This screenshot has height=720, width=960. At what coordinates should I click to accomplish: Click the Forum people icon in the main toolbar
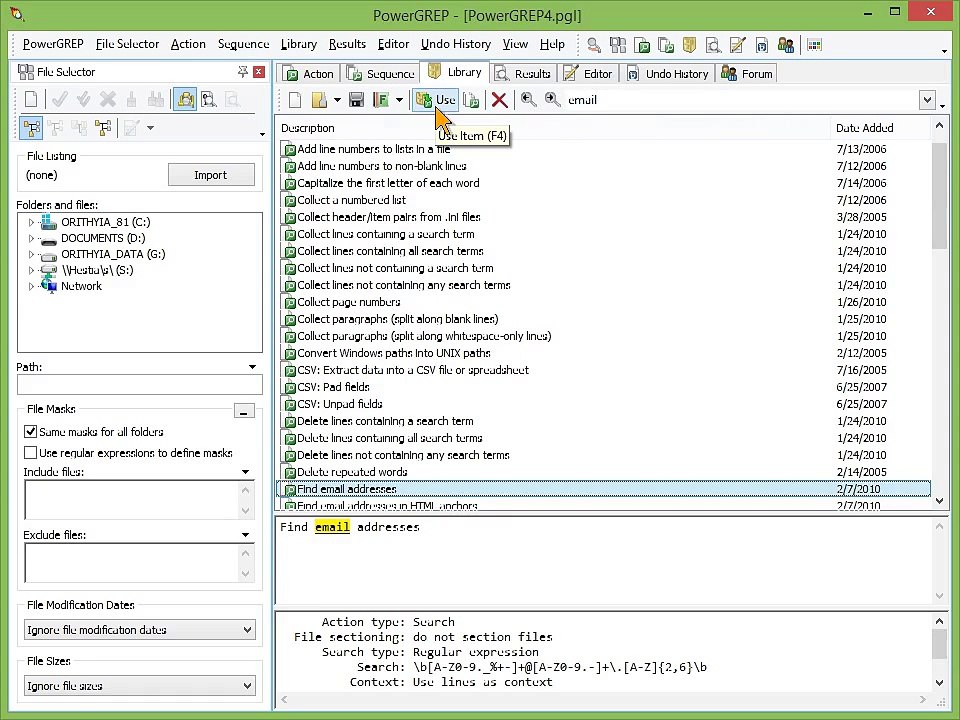pos(786,45)
